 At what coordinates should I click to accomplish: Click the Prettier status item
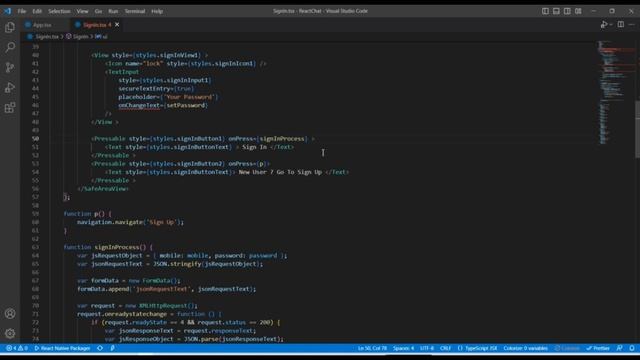[x=598, y=348]
